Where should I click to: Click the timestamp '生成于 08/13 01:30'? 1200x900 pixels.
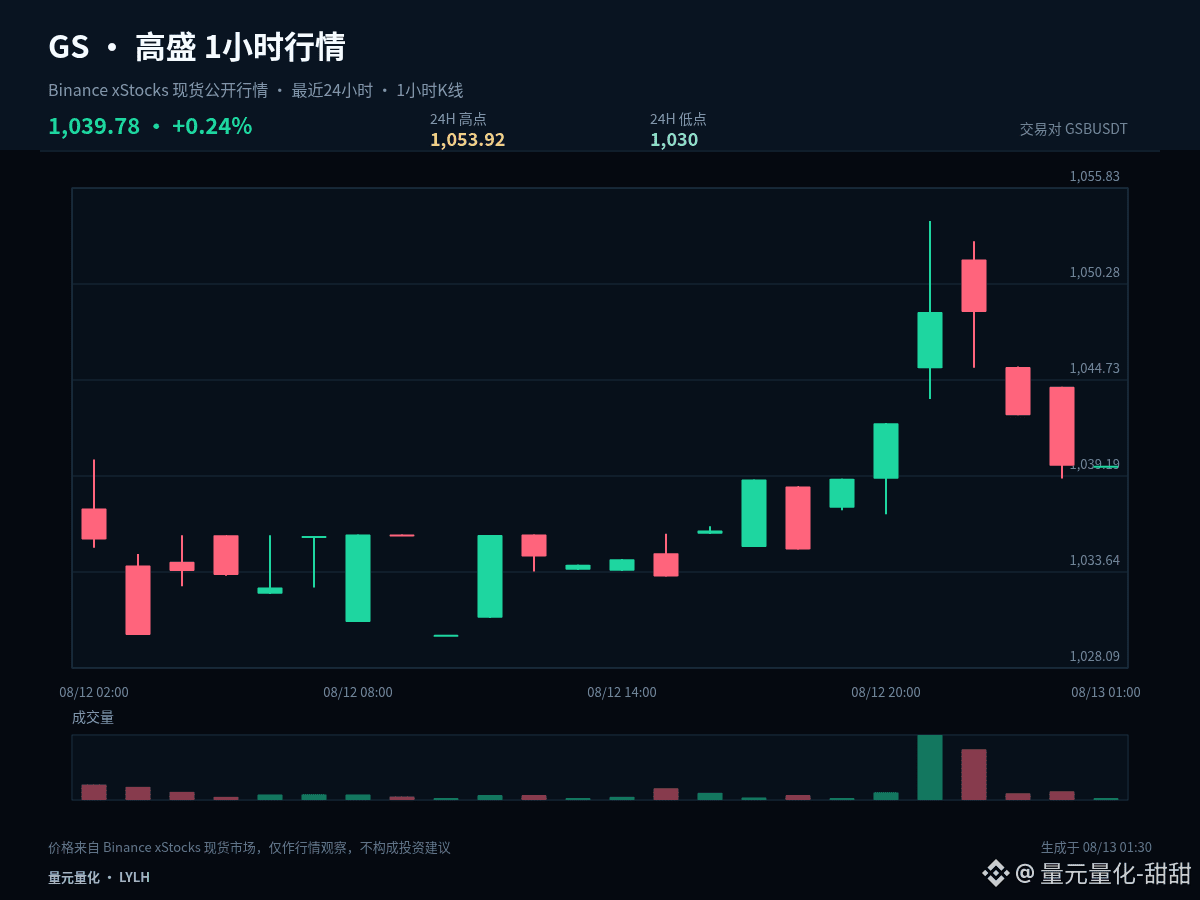click(1096, 848)
